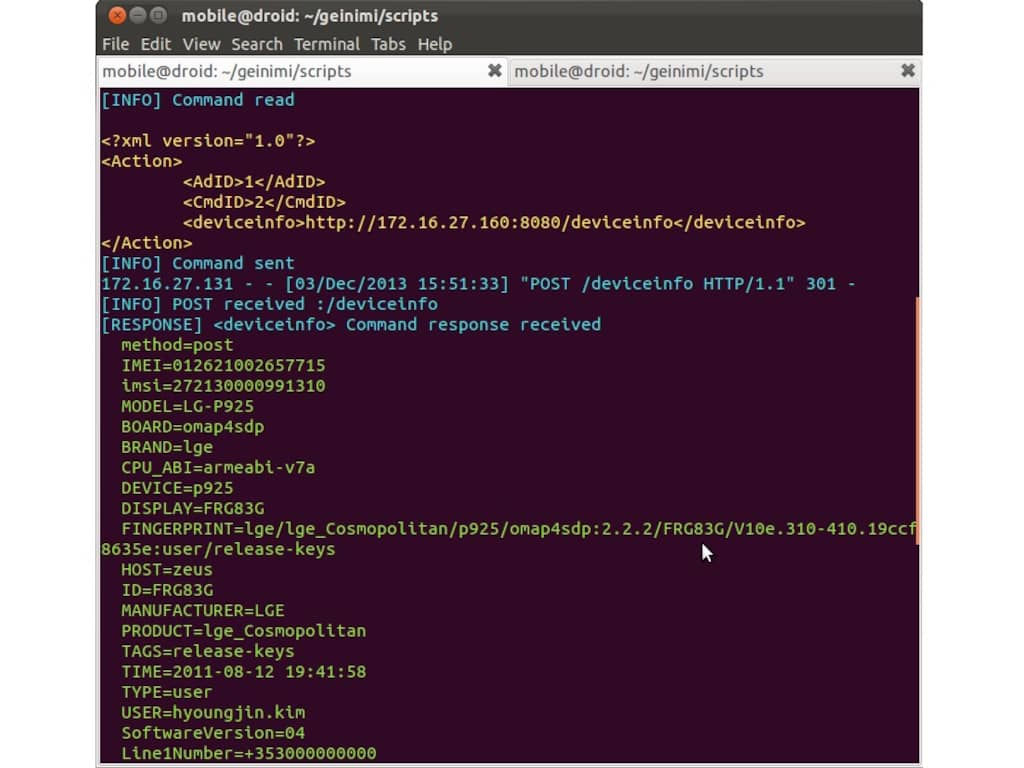Switch to the second terminal tab

pyautogui.click(x=714, y=71)
